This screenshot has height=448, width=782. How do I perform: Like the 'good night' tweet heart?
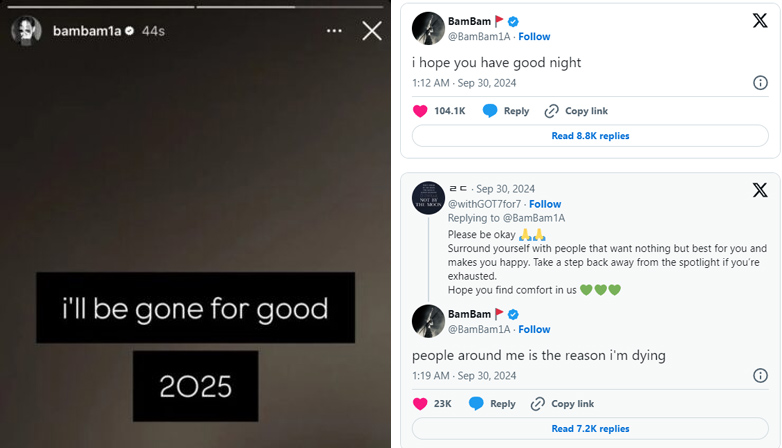click(x=421, y=111)
